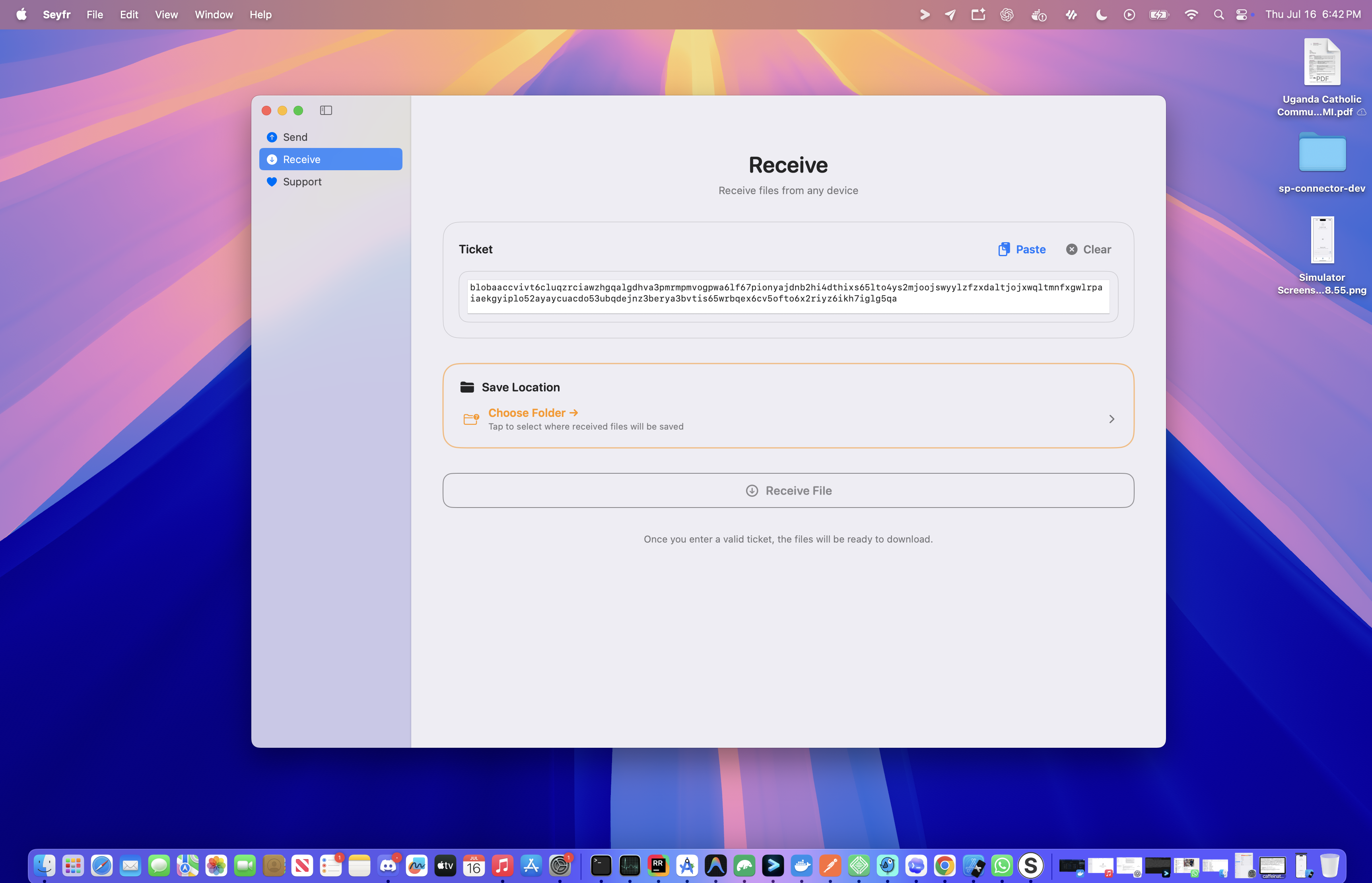This screenshot has height=883, width=1372.
Task: Open the Window menu
Action: point(214,14)
